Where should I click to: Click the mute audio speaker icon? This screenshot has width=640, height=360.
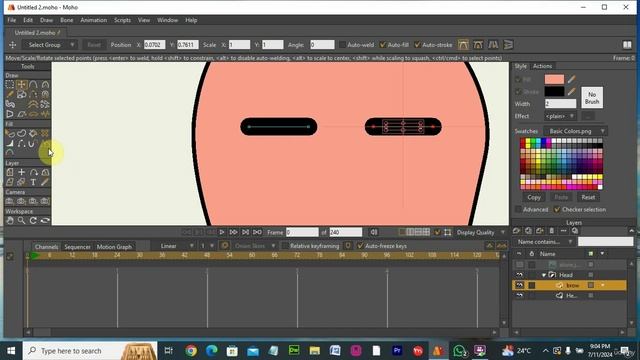373,232
